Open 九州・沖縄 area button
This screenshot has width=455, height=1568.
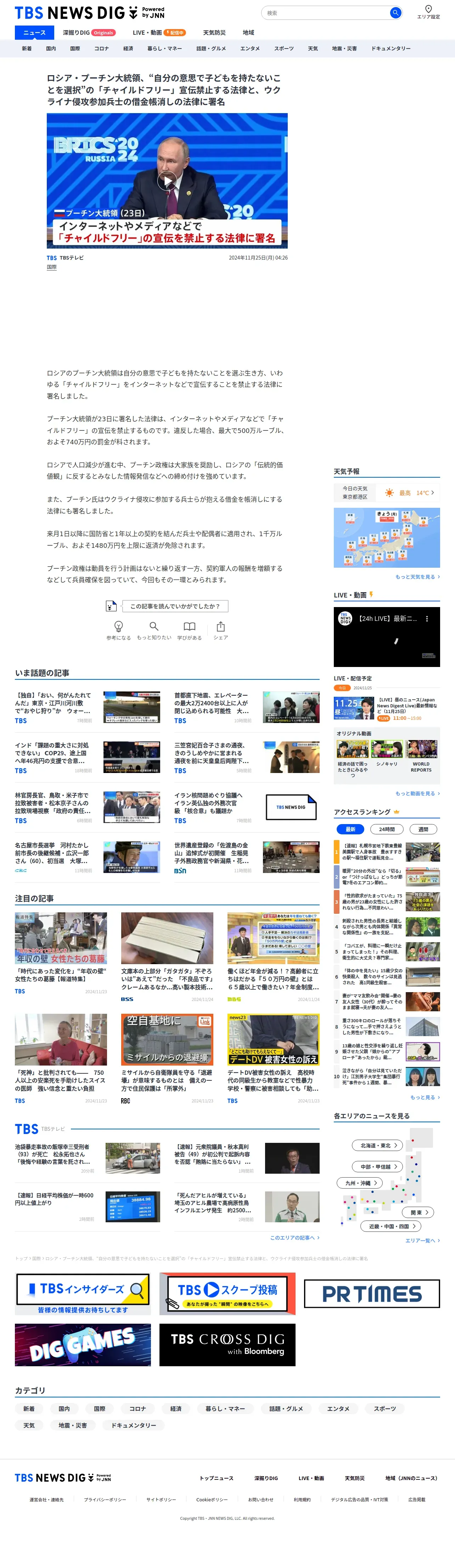tap(360, 1183)
